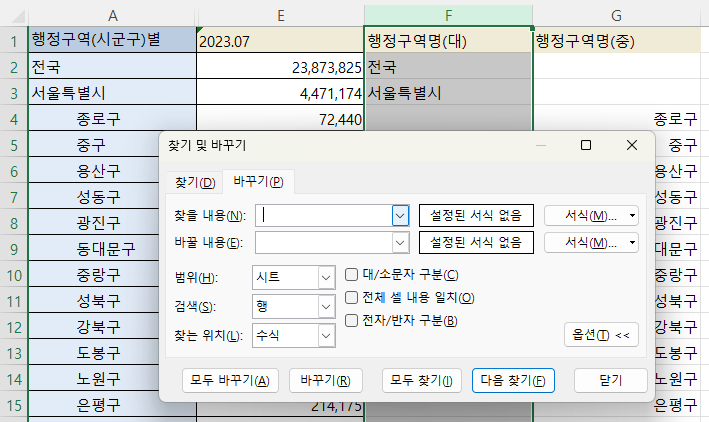Select column E header
This screenshot has width=709, height=422.
280,16
